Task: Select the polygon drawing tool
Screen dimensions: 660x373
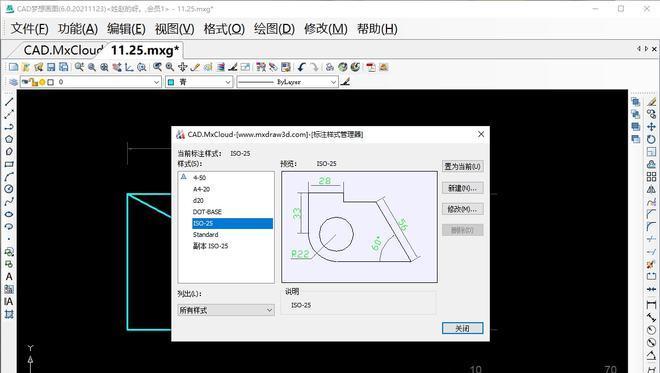Action: pos(9,139)
